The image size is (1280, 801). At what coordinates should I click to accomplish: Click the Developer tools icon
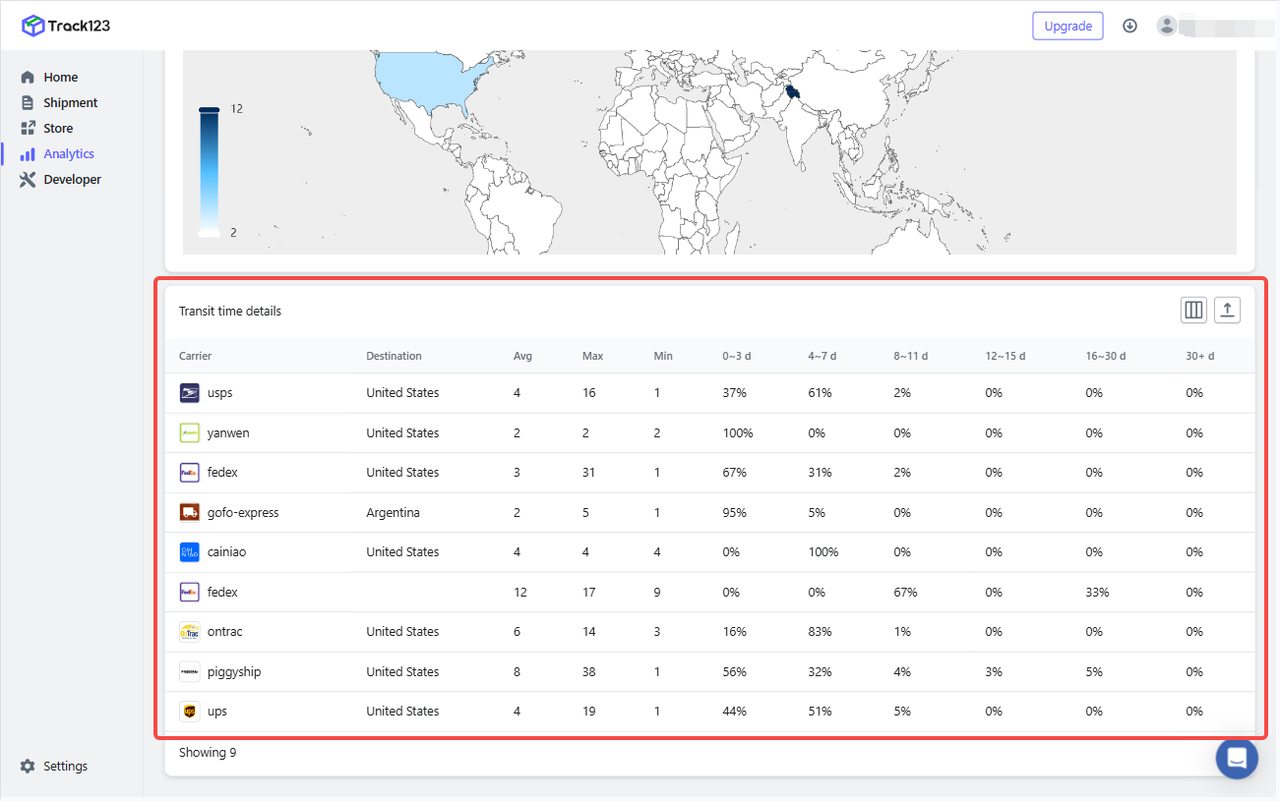coord(28,180)
